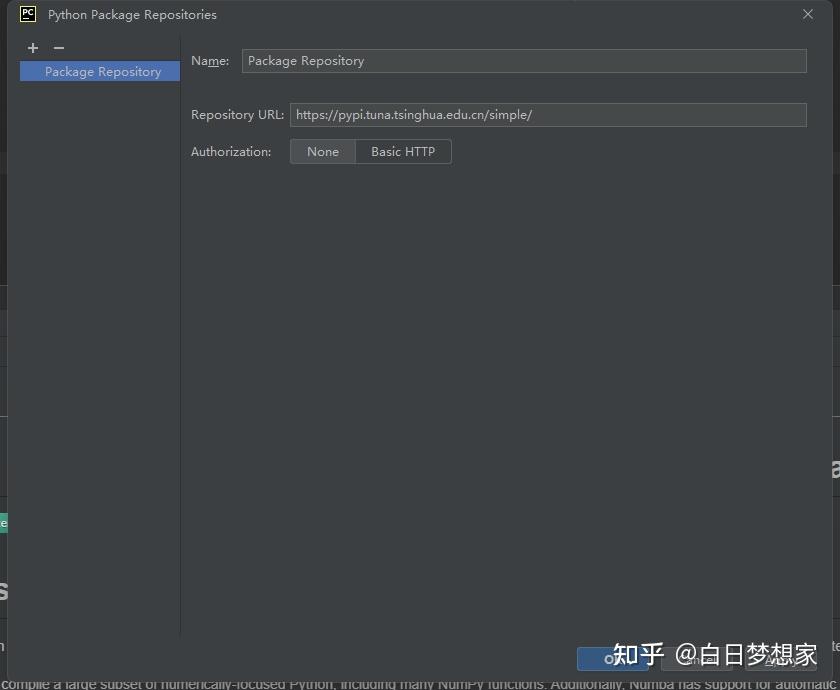Focus the field containing the tsinghua mirror URL
The width and height of the screenshot is (840, 690).
(548, 115)
